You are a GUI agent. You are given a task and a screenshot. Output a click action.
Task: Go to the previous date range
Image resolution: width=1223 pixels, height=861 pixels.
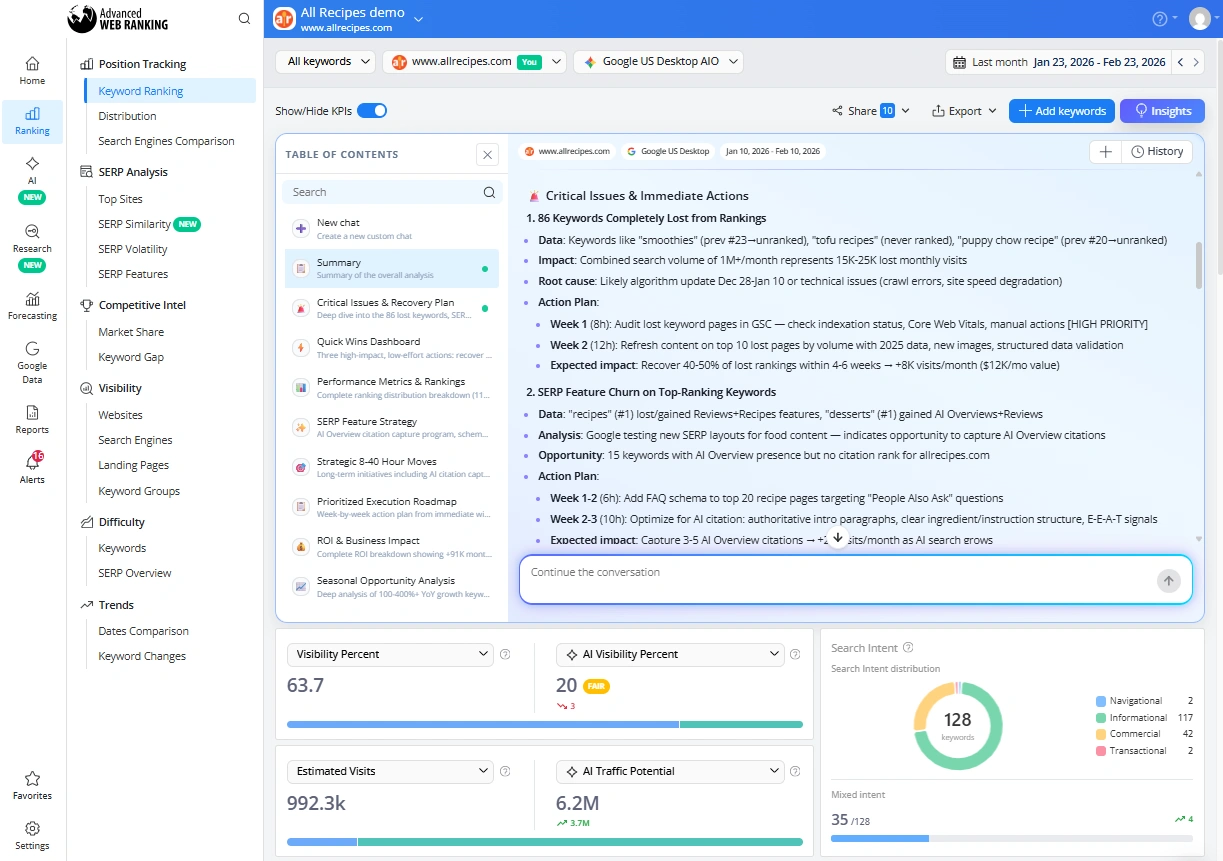(x=1181, y=62)
